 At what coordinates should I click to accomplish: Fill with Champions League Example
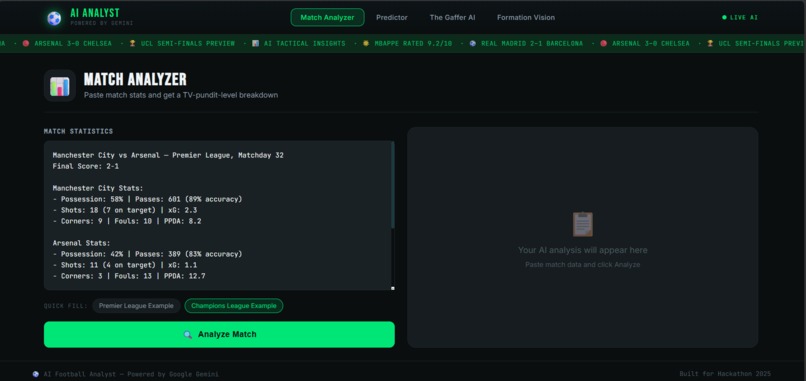tap(234, 306)
